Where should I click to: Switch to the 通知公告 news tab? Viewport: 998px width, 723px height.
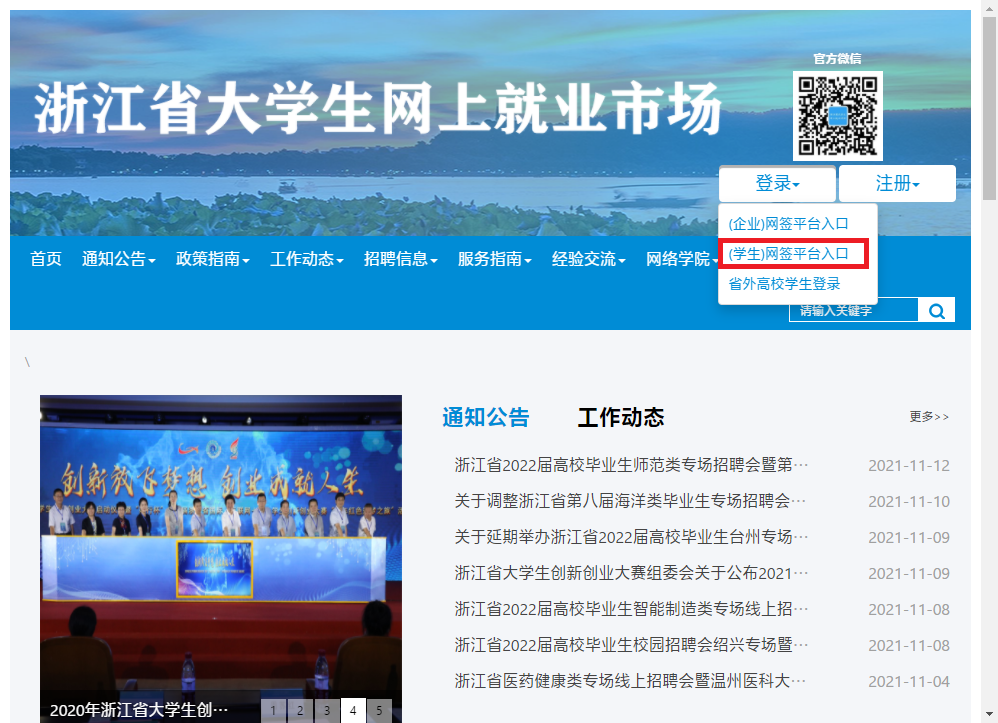click(485, 417)
